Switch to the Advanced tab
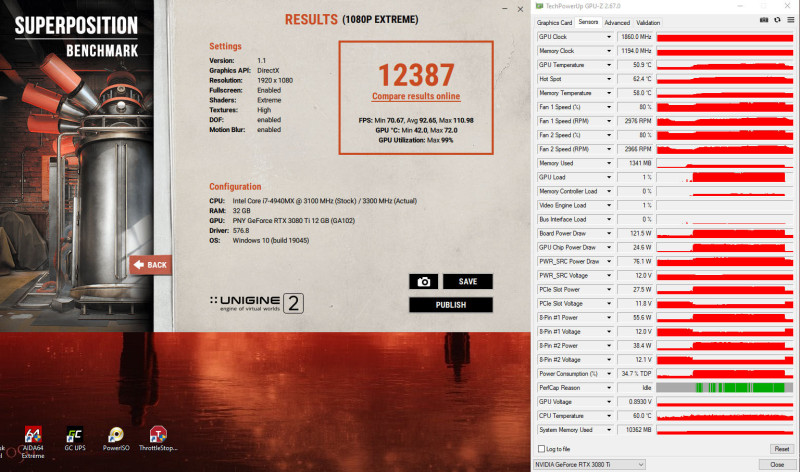Screen dimensions: 800x472 [x=617, y=22]
